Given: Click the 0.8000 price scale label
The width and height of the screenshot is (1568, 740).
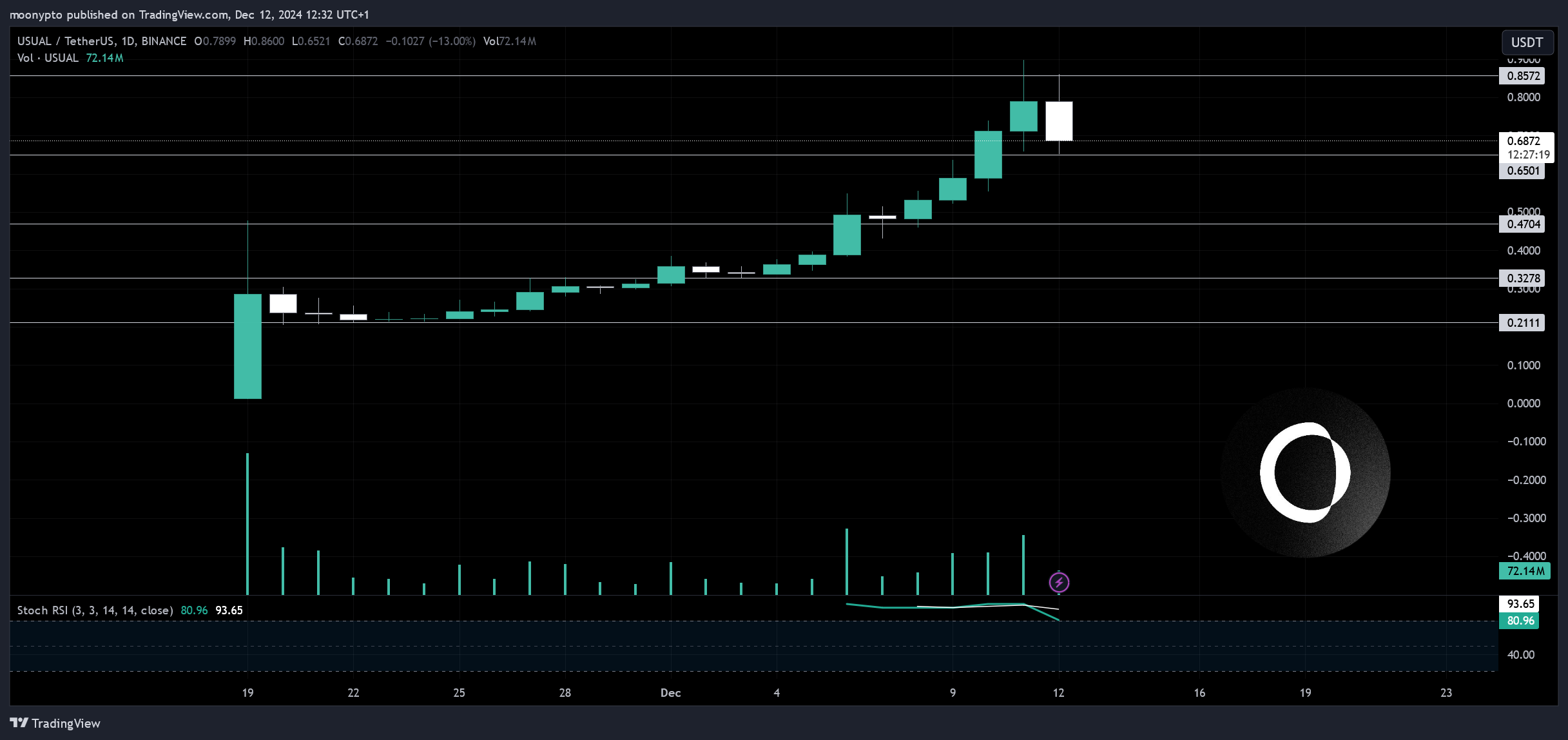Looking at the screenshot, I should tap(1524, 97).
